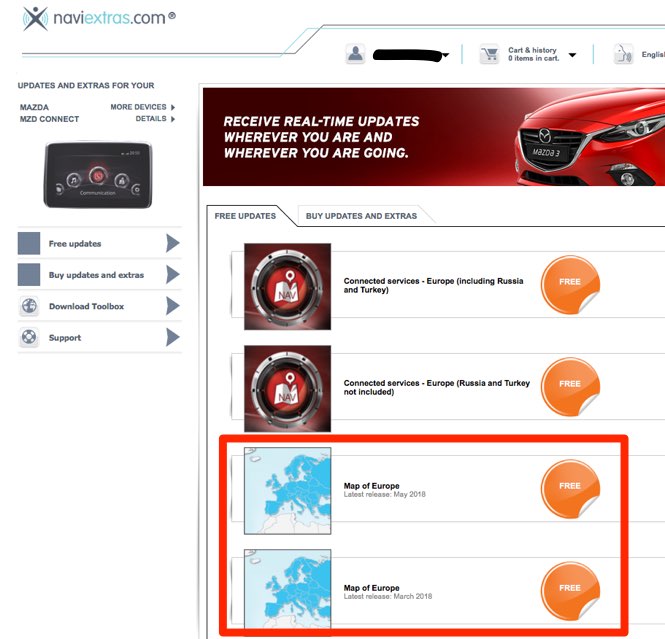
Task: Click FREE badge for Connected services including Russia
Action: tap(570, 284)
